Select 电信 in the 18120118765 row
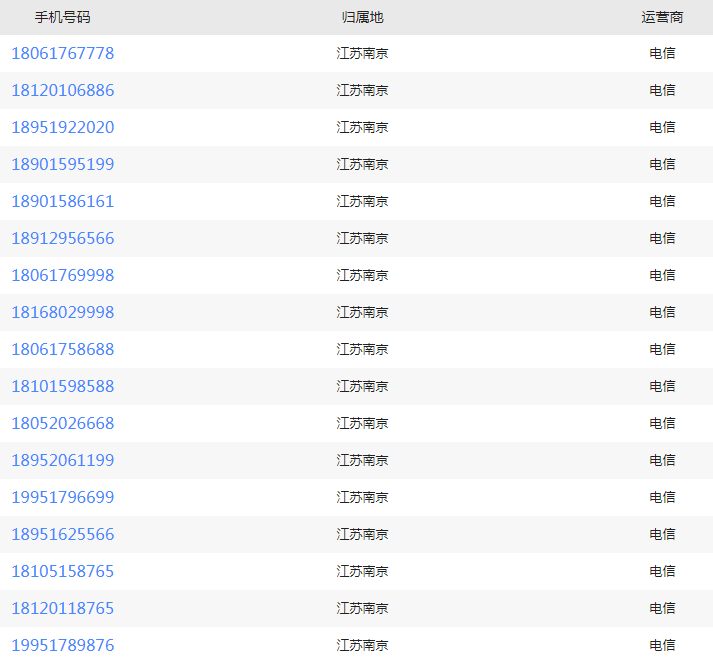This screenshot has height=660, width=713. coord(662,609)
